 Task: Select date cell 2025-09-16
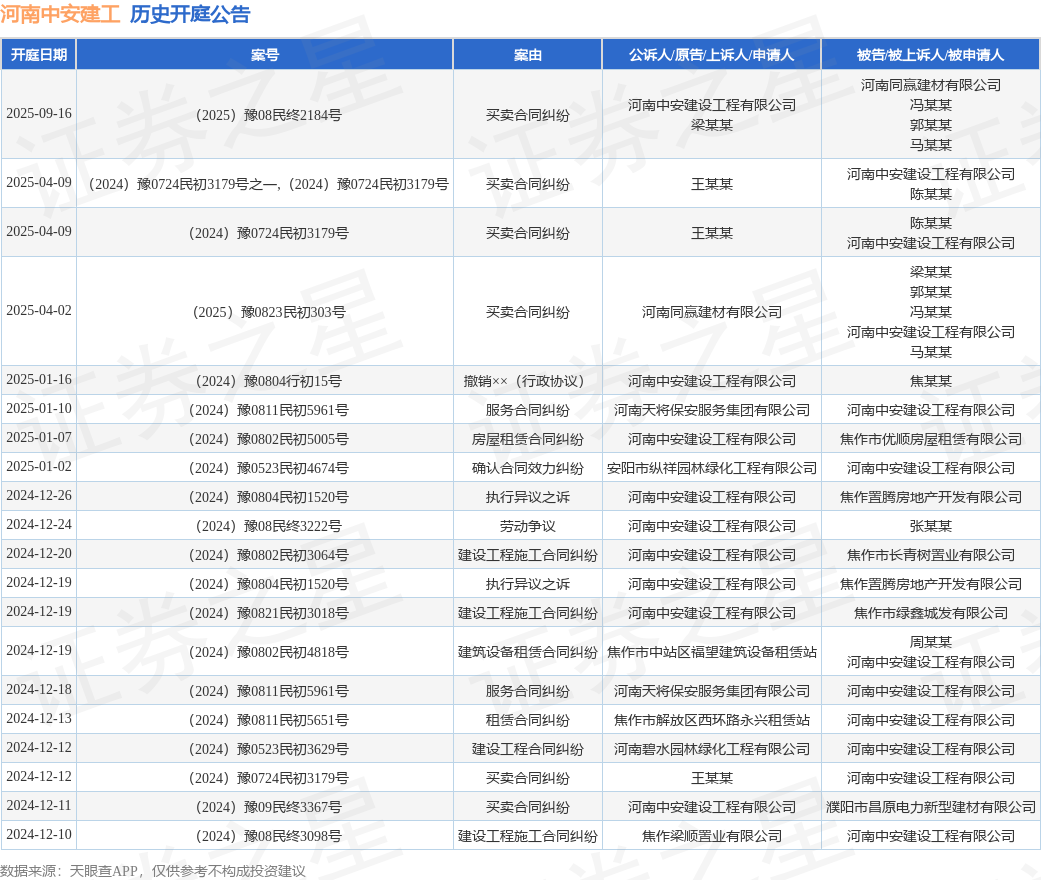(39, 114)
